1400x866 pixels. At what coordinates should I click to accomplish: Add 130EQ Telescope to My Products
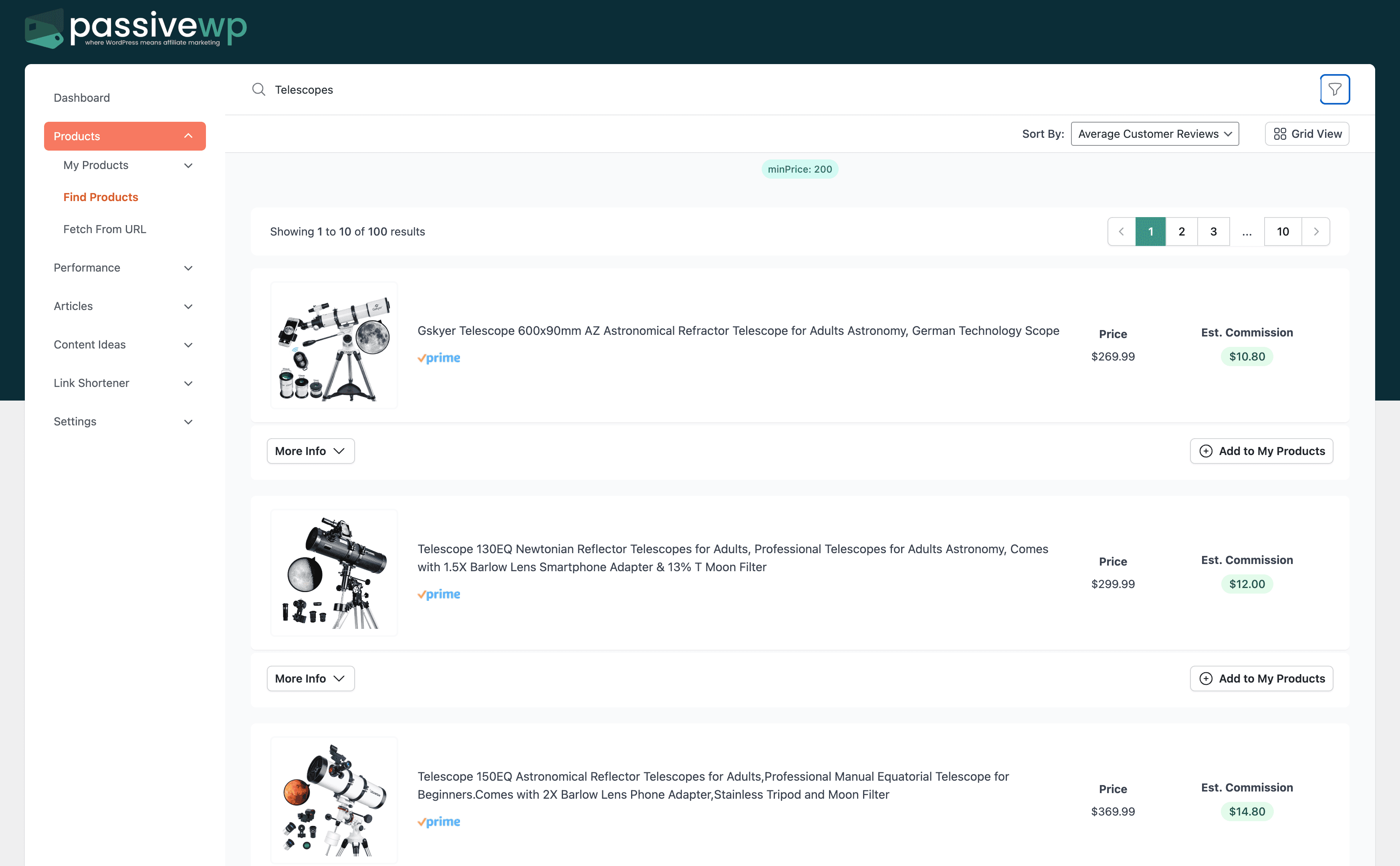coord(1261,678)
